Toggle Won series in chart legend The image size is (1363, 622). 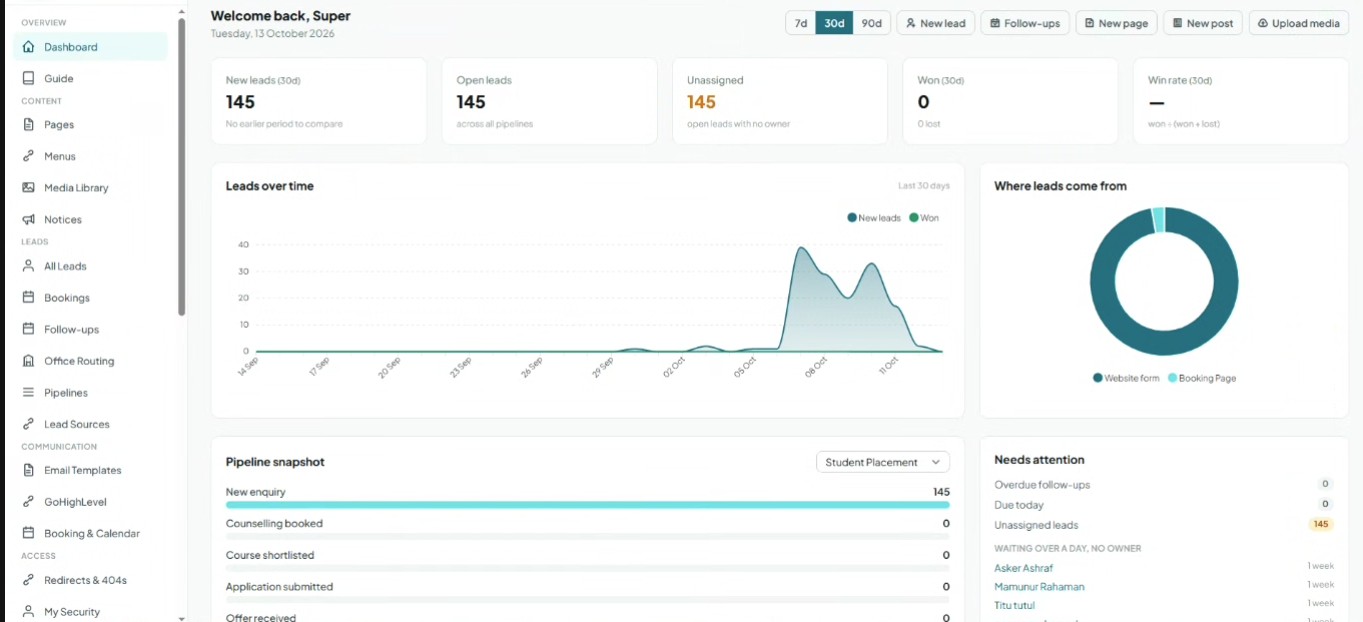pyautogui.click(x=924, y=218)
